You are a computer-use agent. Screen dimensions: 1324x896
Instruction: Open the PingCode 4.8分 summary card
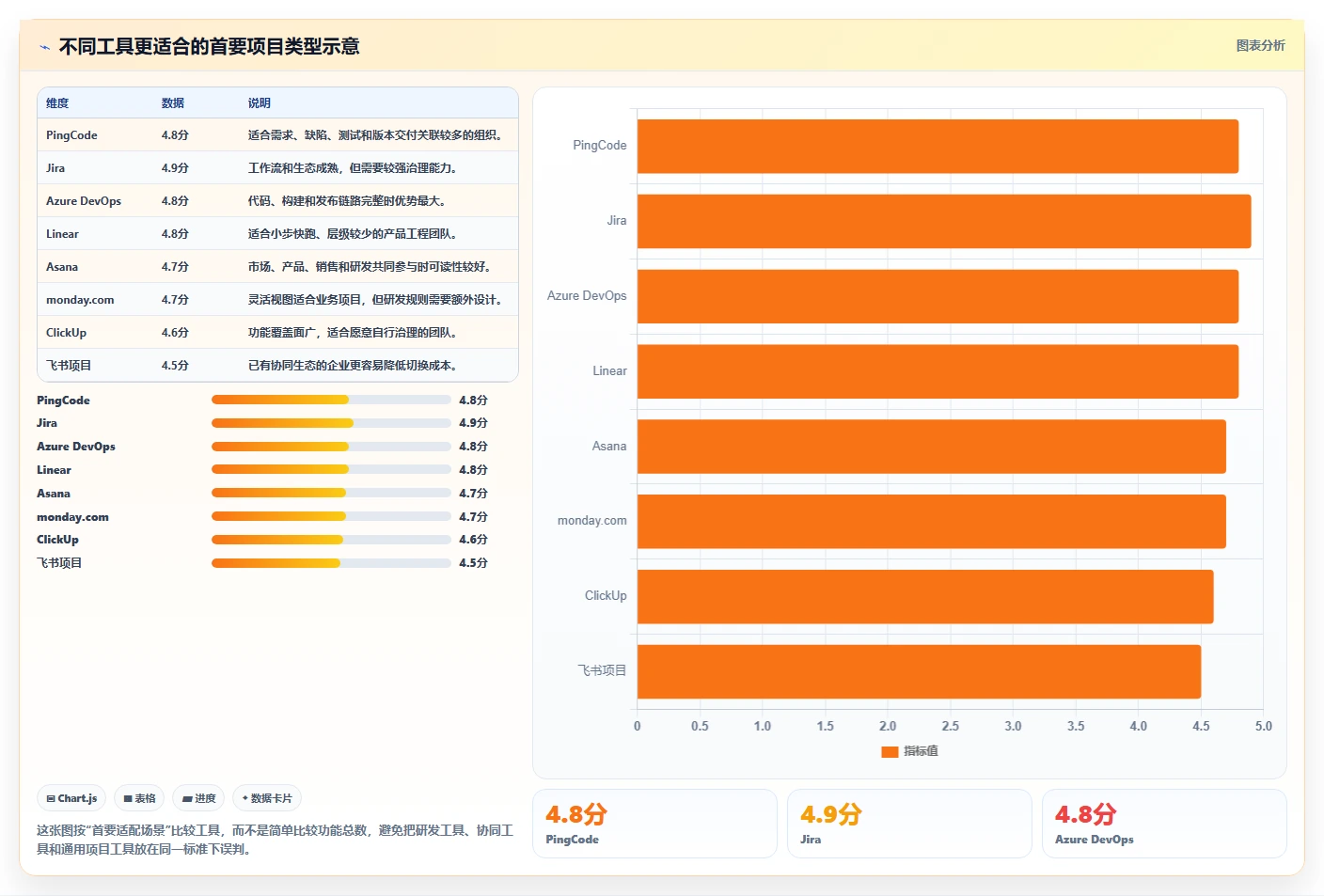point(654,824)
